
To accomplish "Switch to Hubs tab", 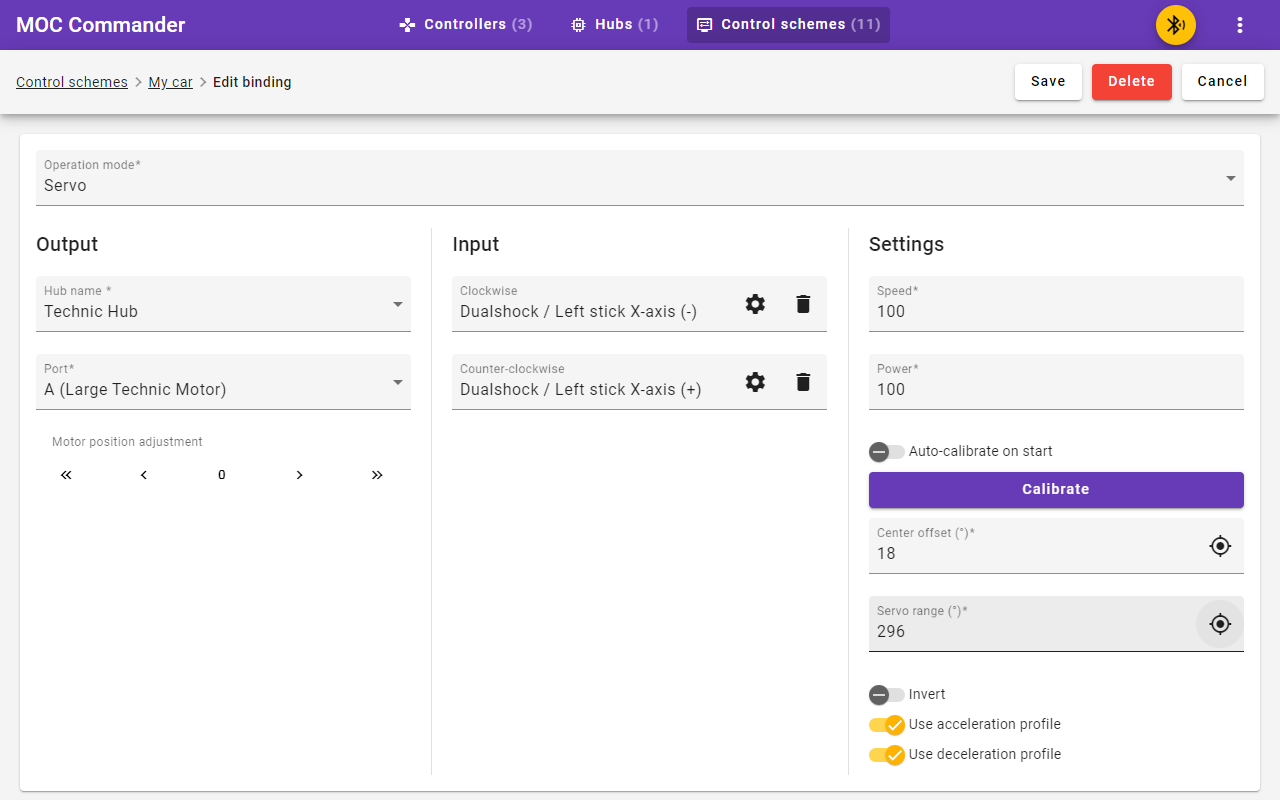I will click(x=615, y=25).
